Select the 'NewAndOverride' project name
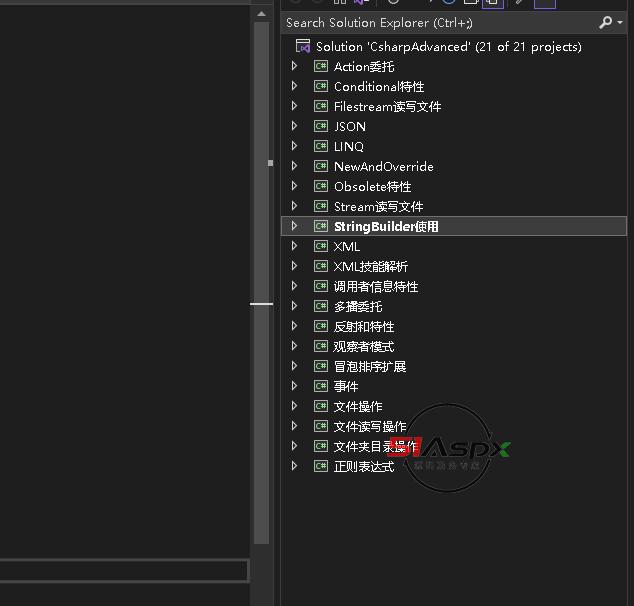Viewport: 634px width, 606px height. click(383, 167)
